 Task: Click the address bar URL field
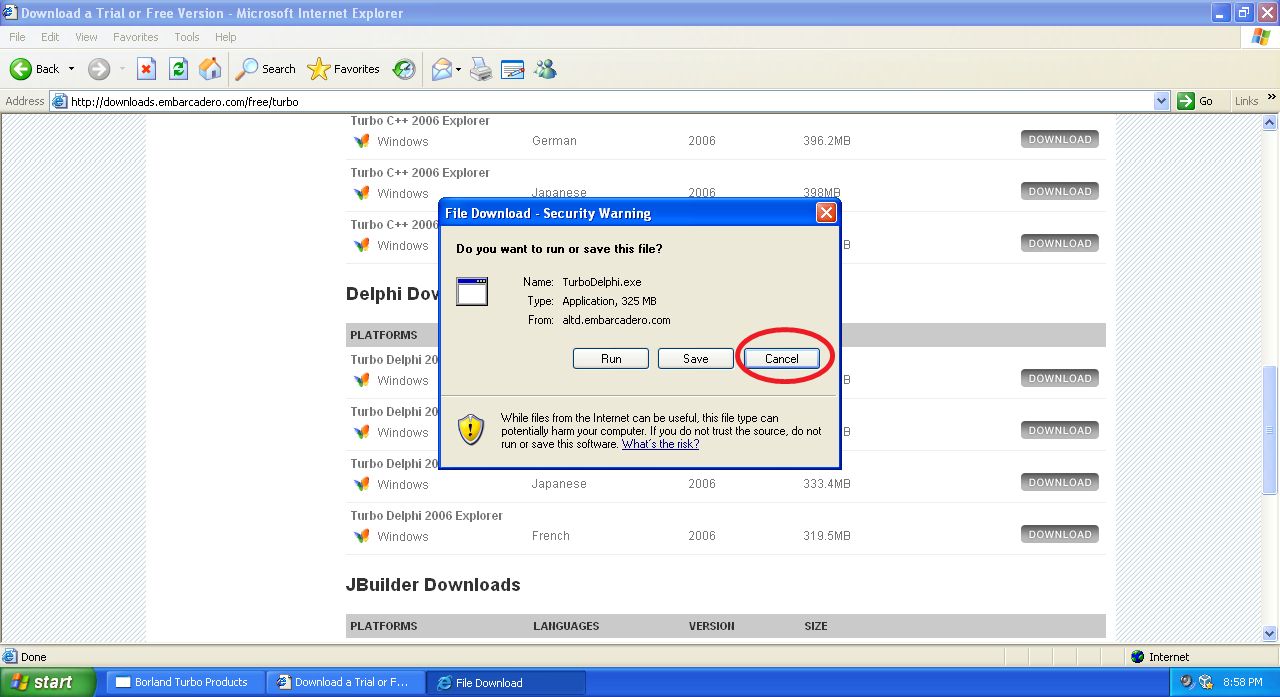(610, 101)
